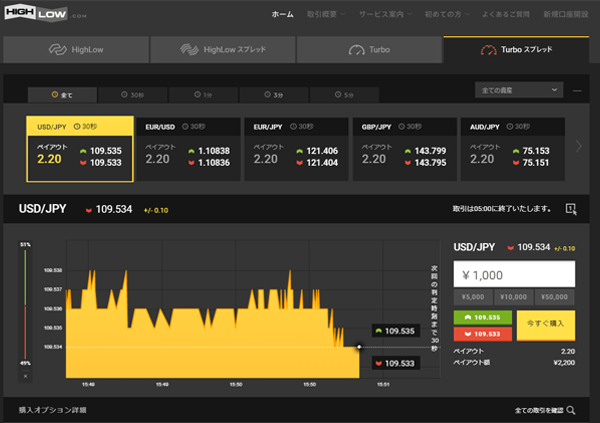Open 新規口座開設 link
Viewport: 600px width, 423px height.
pyautogui.click(x=566, y=15)
